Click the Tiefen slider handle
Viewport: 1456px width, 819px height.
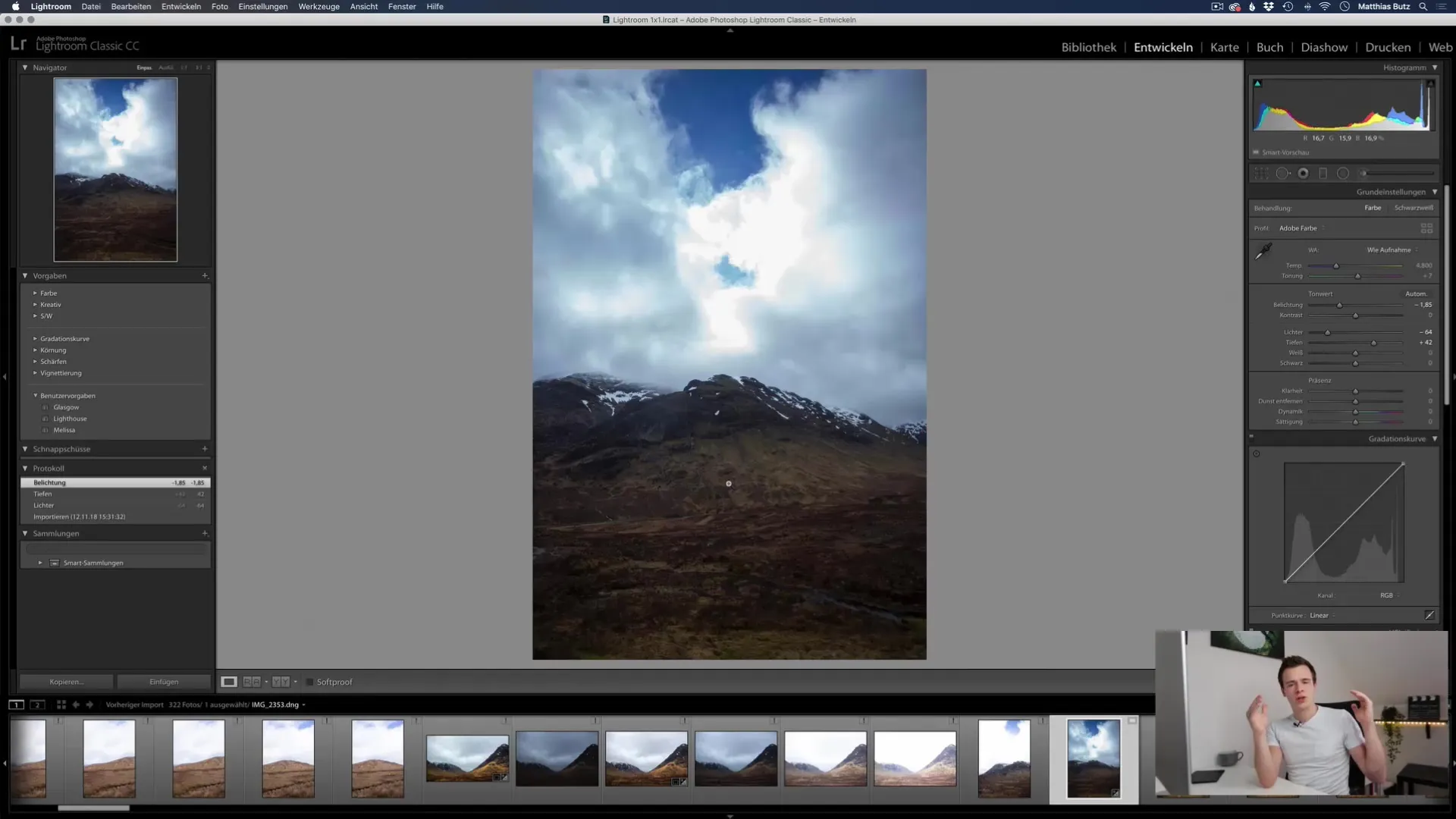[x=1373, y=343]
